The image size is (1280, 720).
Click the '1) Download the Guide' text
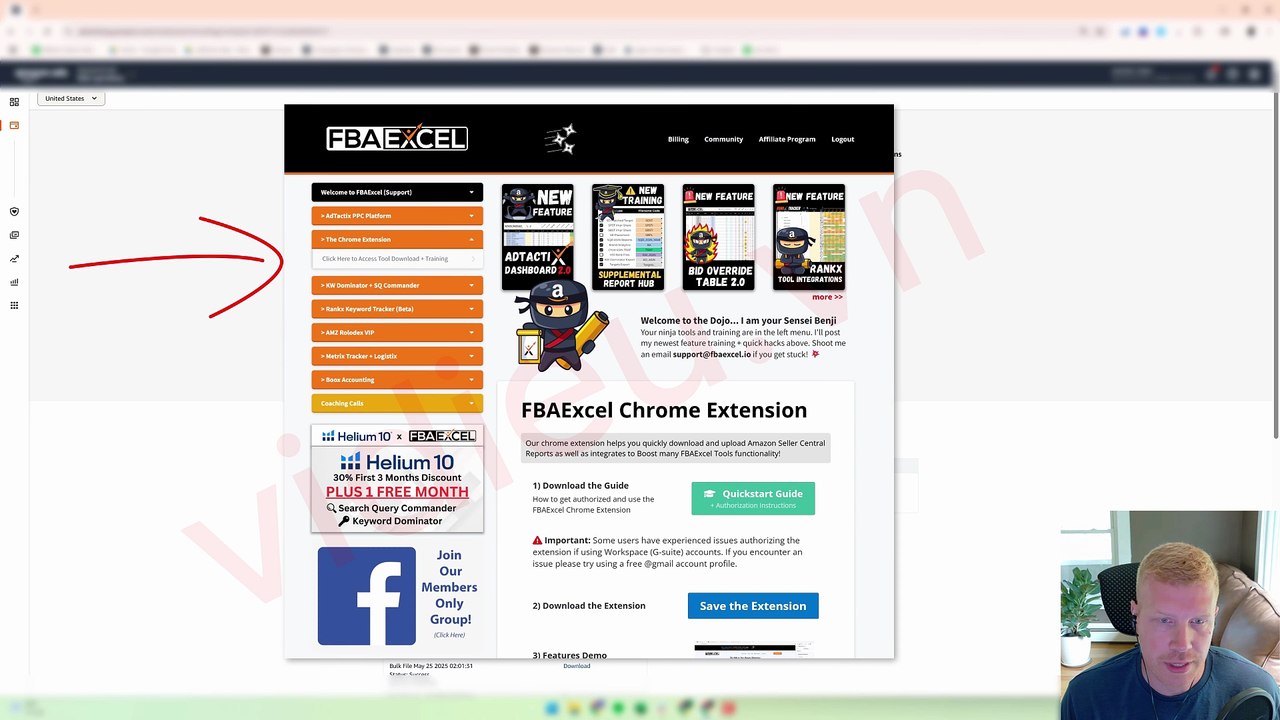pos(580,486)
